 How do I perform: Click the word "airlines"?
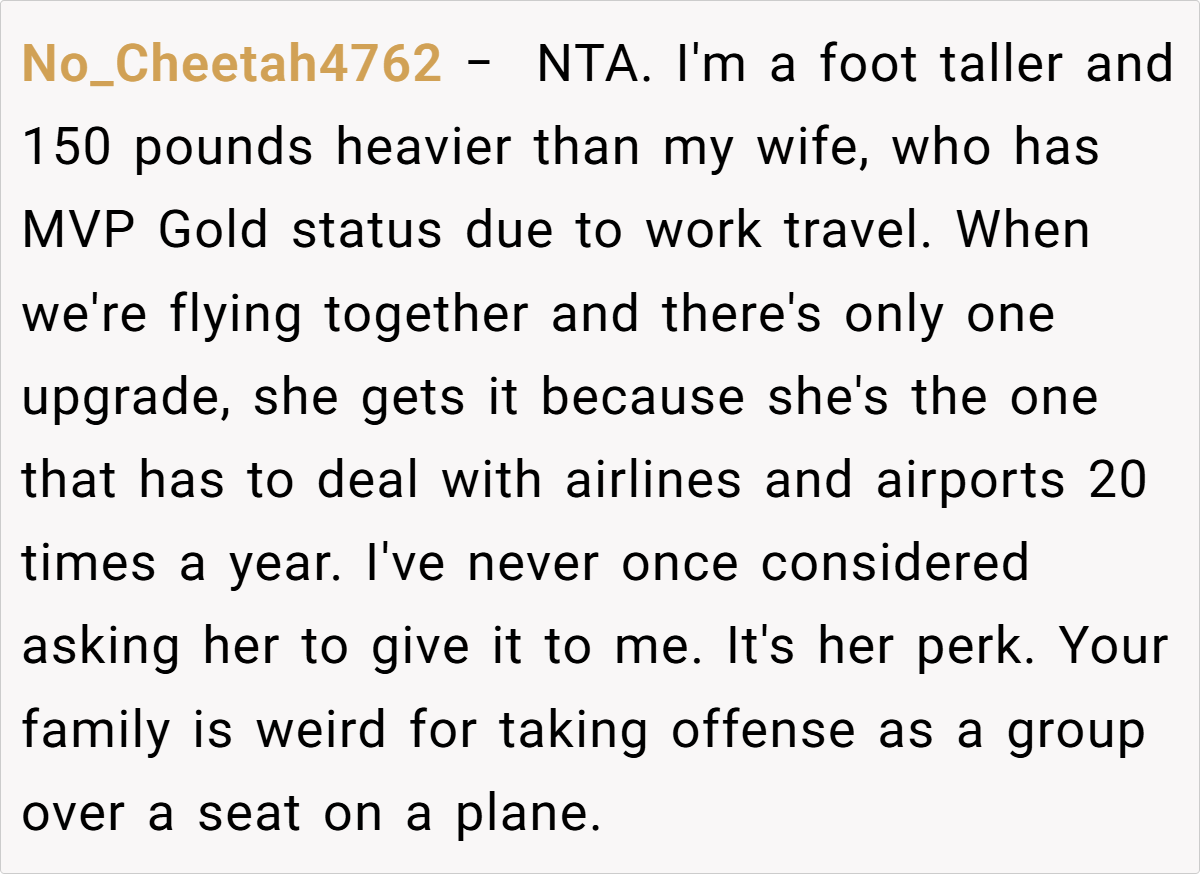pyautogui.click(x=654, y=481)
